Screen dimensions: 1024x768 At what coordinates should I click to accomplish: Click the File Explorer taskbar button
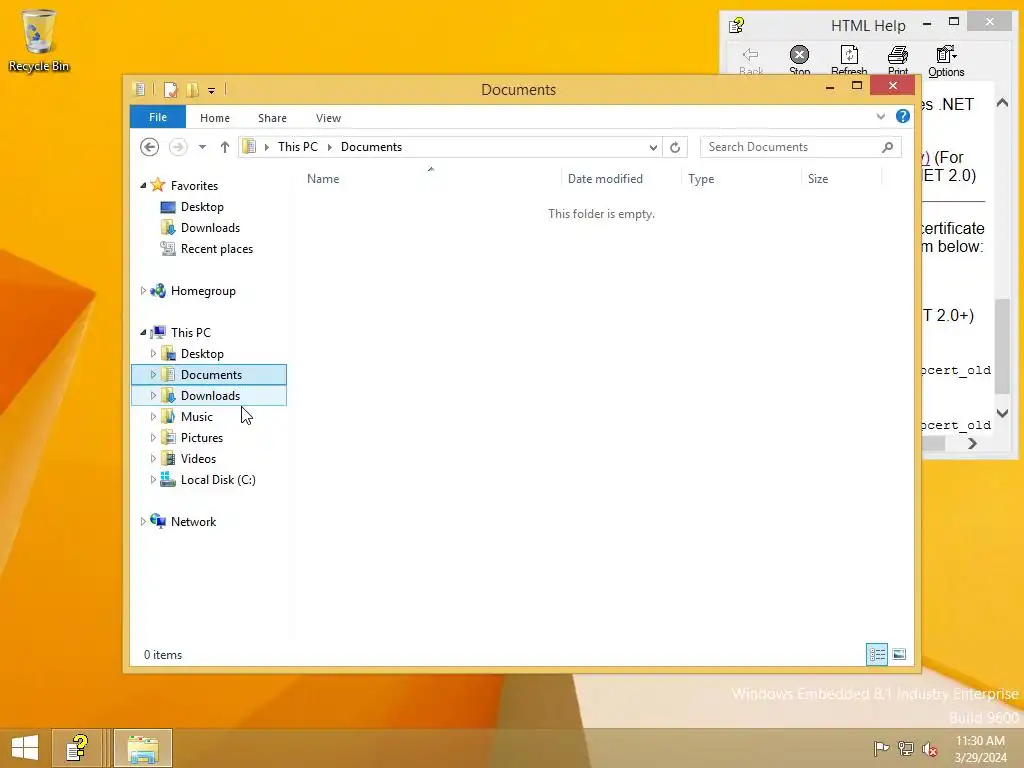(143, 748)
